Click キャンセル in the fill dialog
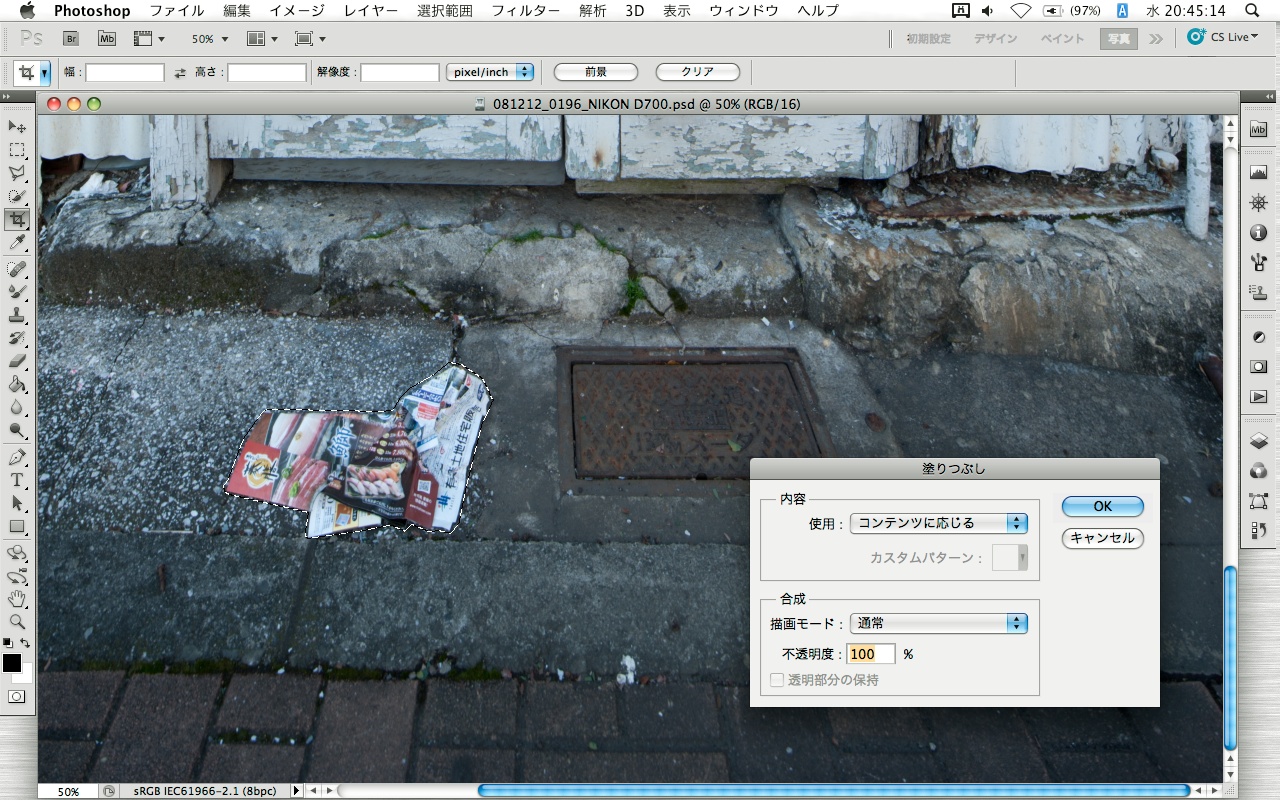The width and height of the screenshot is (1280, 800). click(1102, 538)
